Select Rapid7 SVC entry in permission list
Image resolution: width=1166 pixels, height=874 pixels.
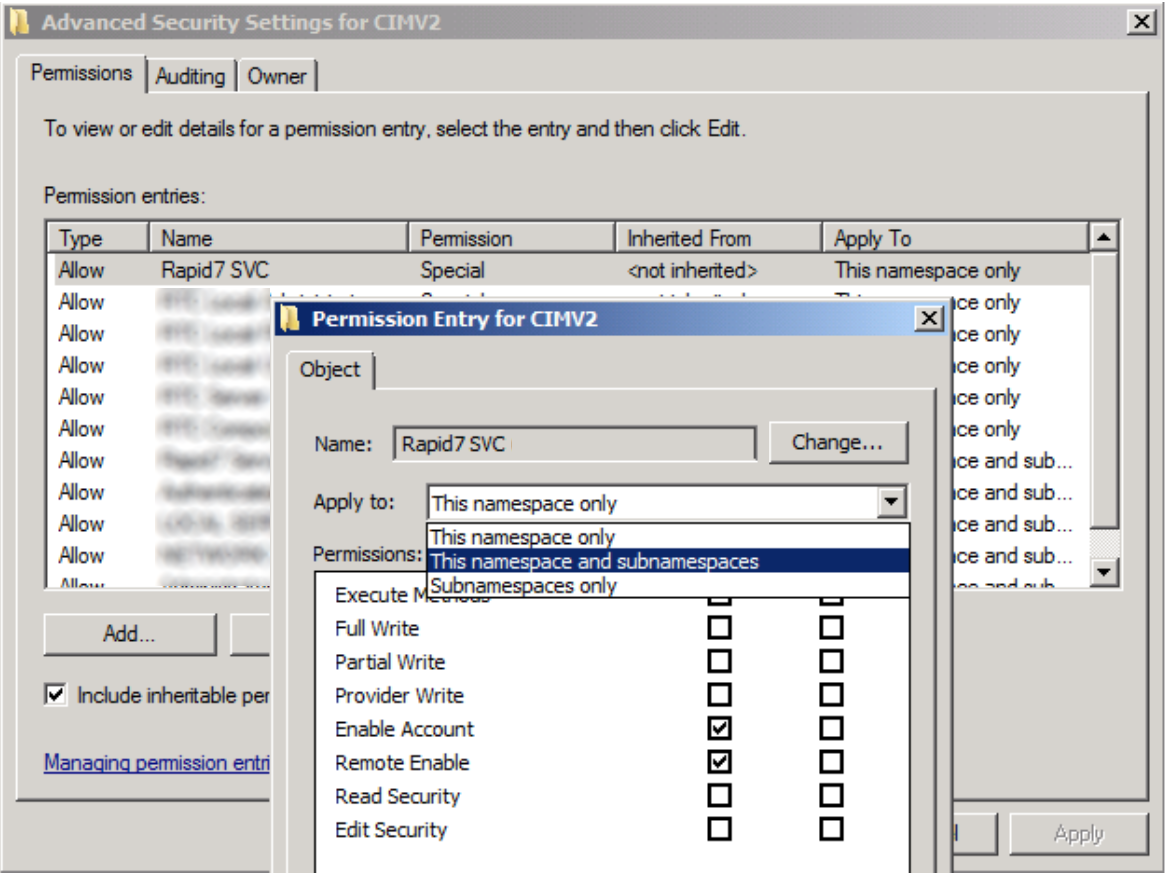click(x=571, y=270)
